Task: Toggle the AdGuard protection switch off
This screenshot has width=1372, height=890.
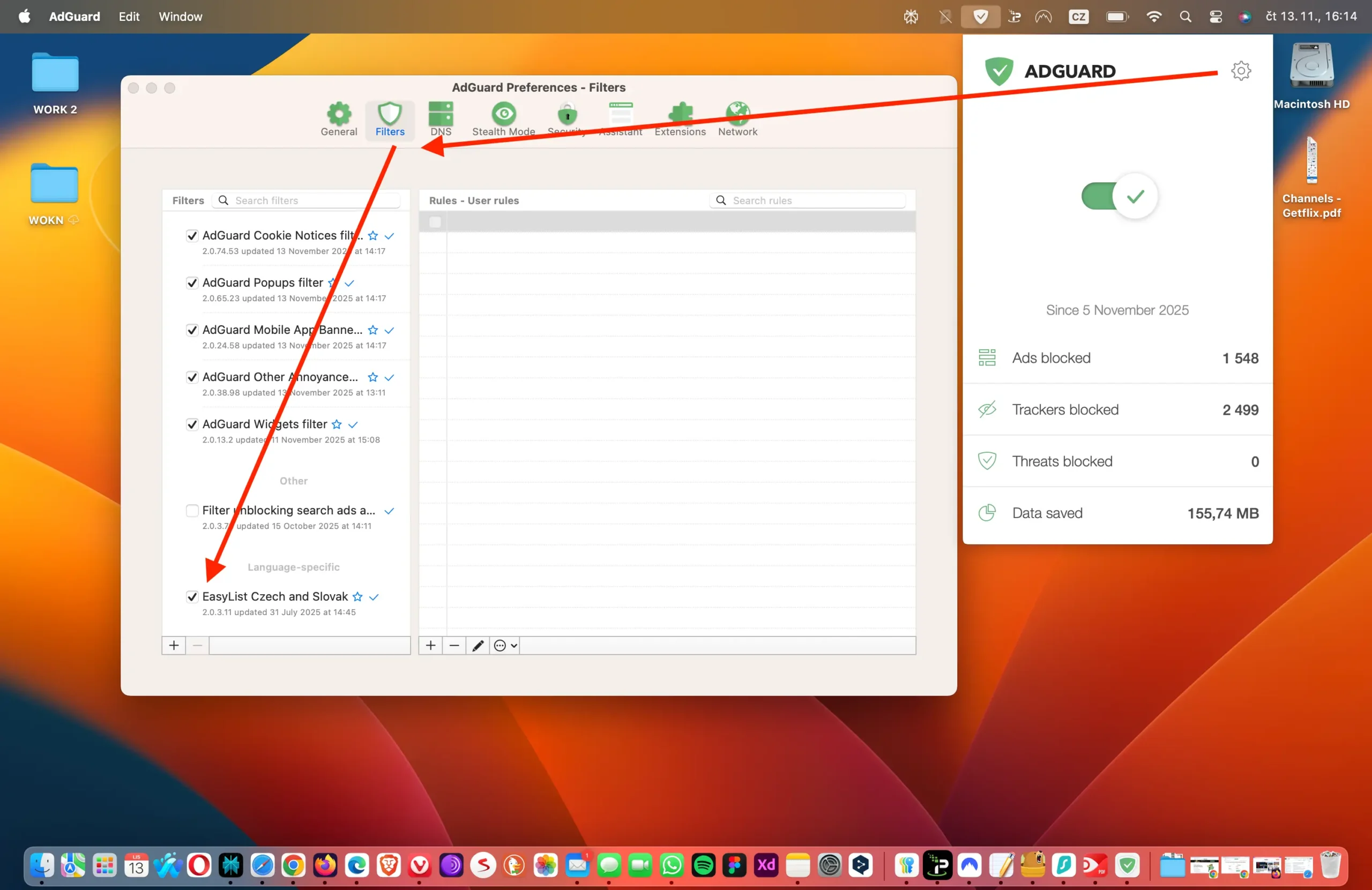Action: pos(1119,197)
